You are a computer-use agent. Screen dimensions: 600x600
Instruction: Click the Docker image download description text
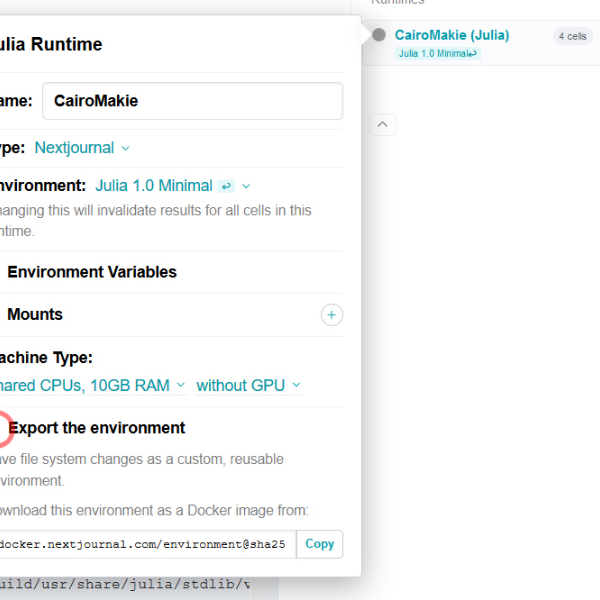pyautogui.click(x=154, y=510)
